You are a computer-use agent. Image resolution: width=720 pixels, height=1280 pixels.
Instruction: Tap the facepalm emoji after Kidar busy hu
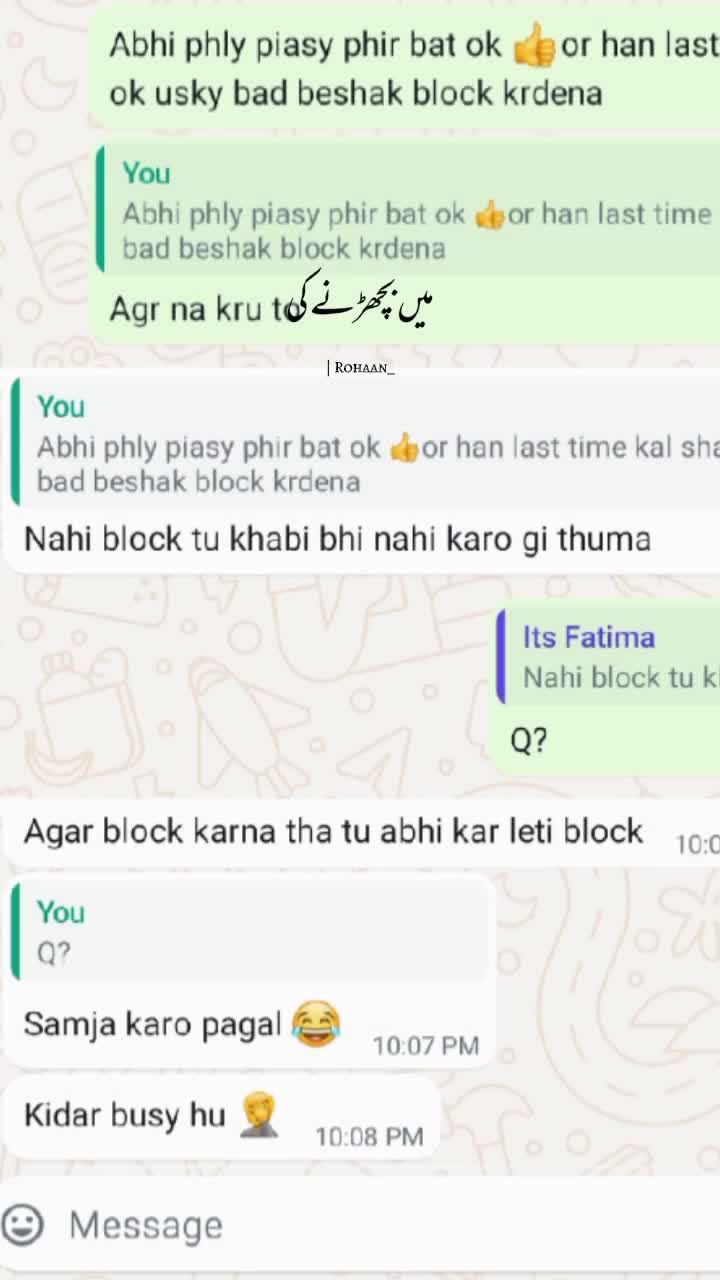click(x=259, y=1116)
